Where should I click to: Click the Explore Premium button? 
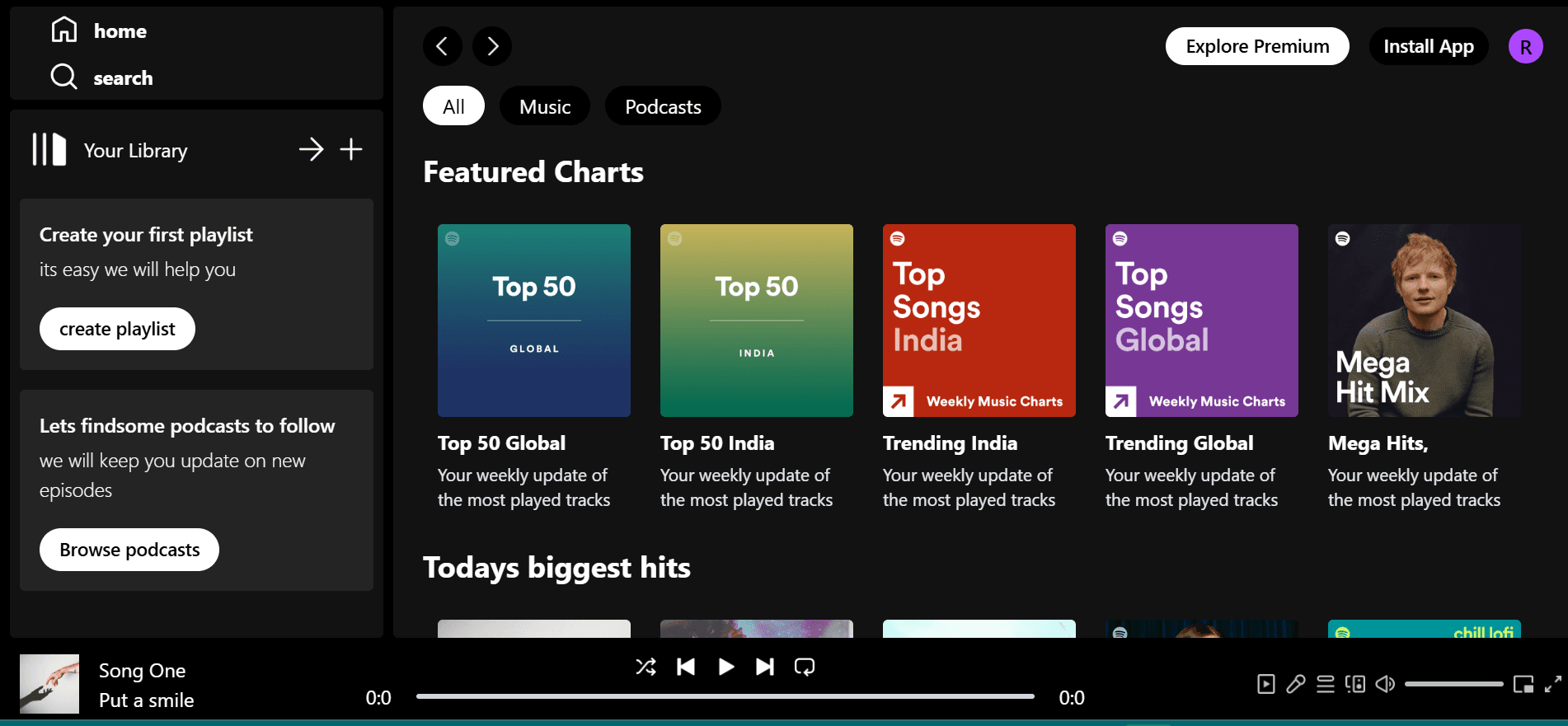[1257, 46]
